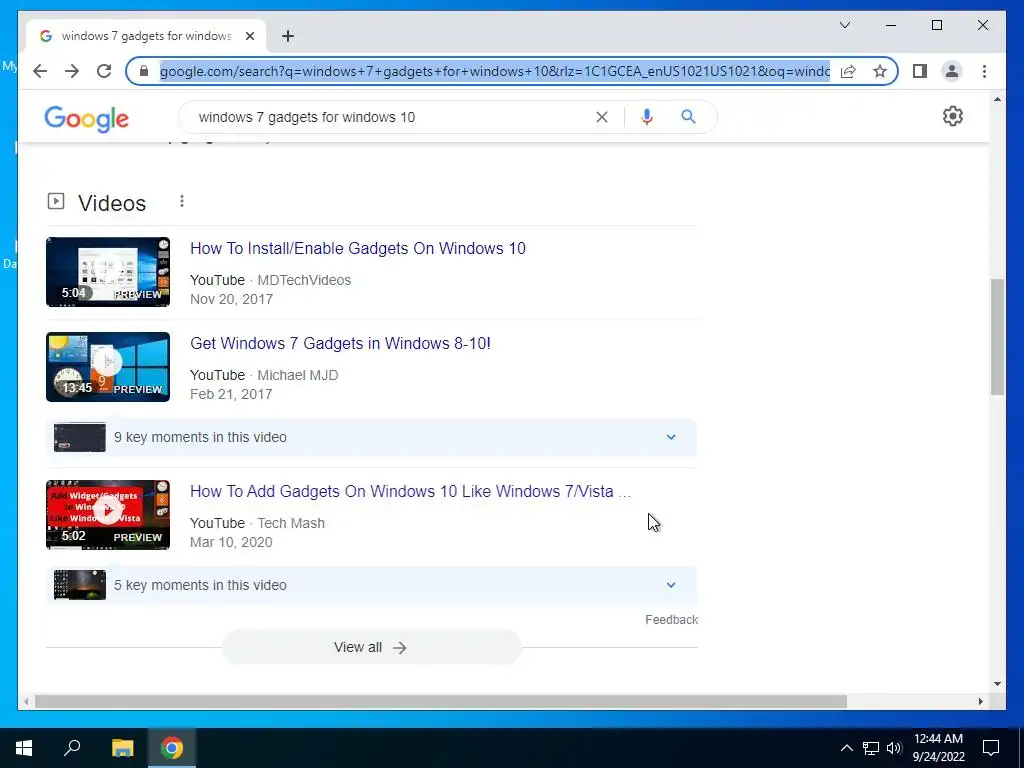1024x768 pixels.
Task: Click the horizontal scrollbar thumb
Action: (440, 701)
